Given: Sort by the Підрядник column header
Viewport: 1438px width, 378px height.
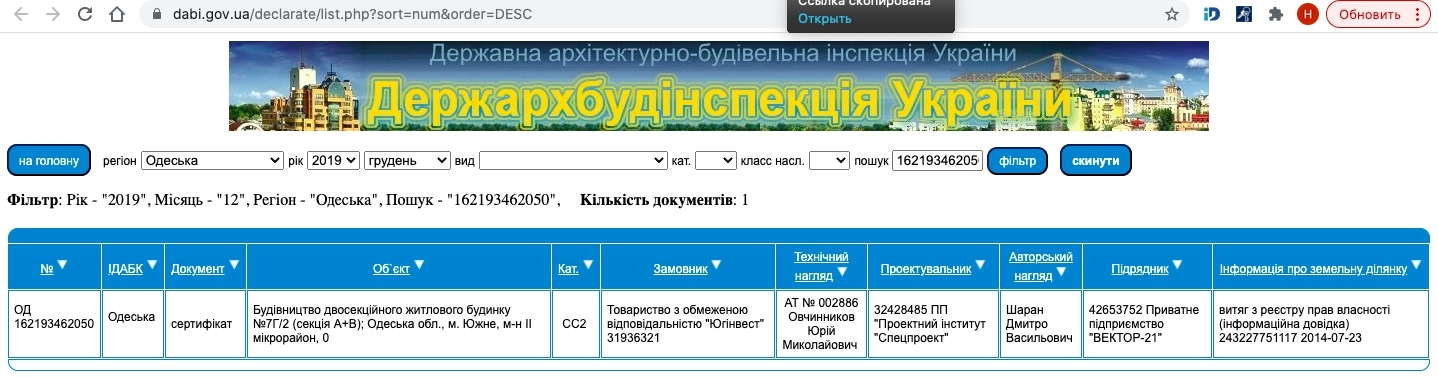Looking at the screenshot, I should coord(1139,269).
